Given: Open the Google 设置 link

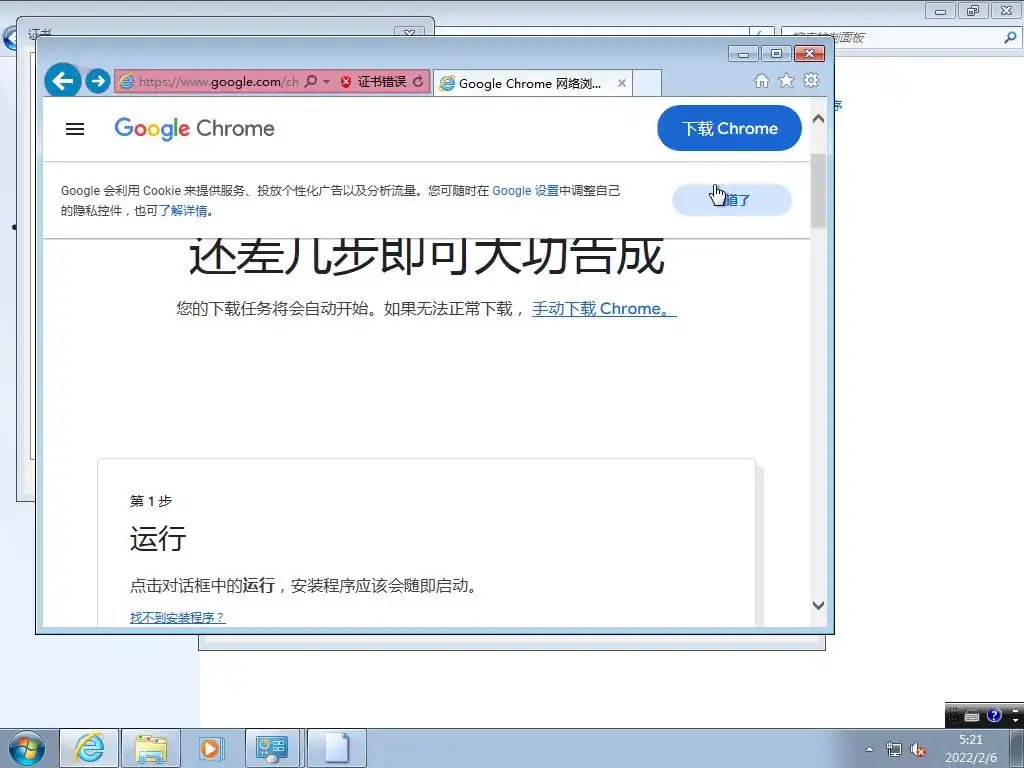Looking at the screenshot, I should coord(526,191).
